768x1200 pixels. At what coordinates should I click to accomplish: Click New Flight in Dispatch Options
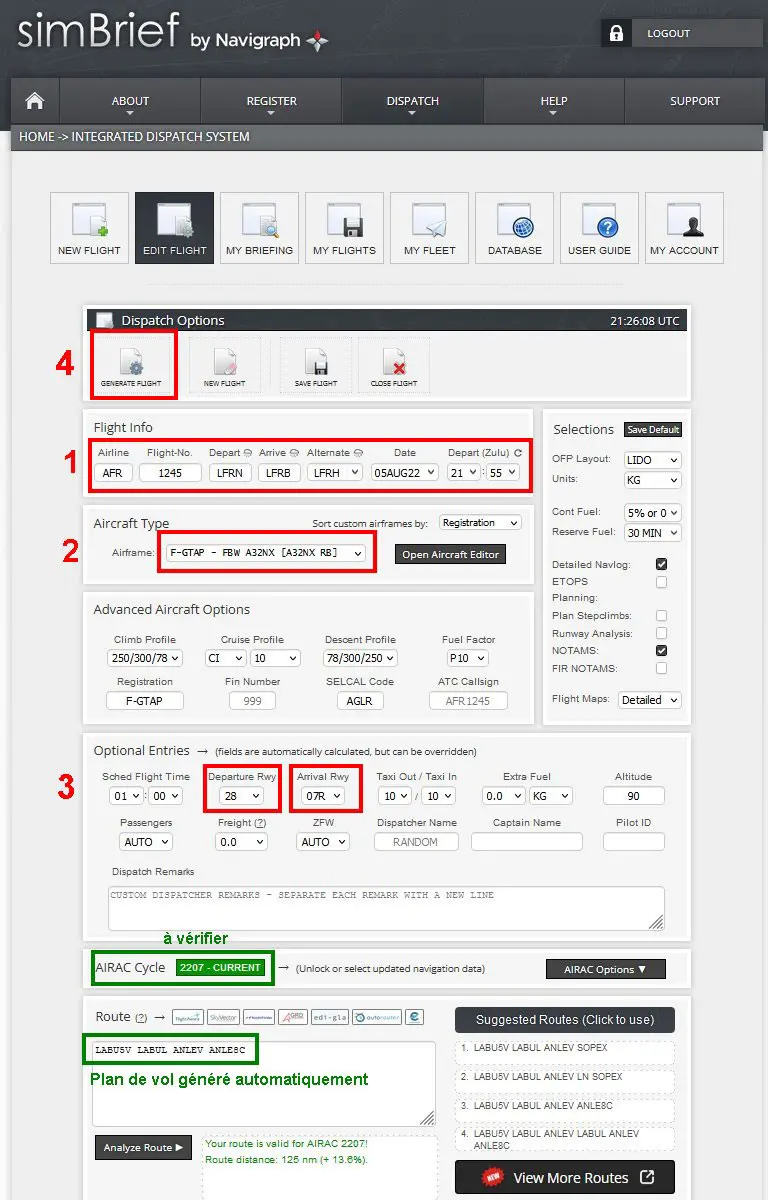[x=225, y=366]
